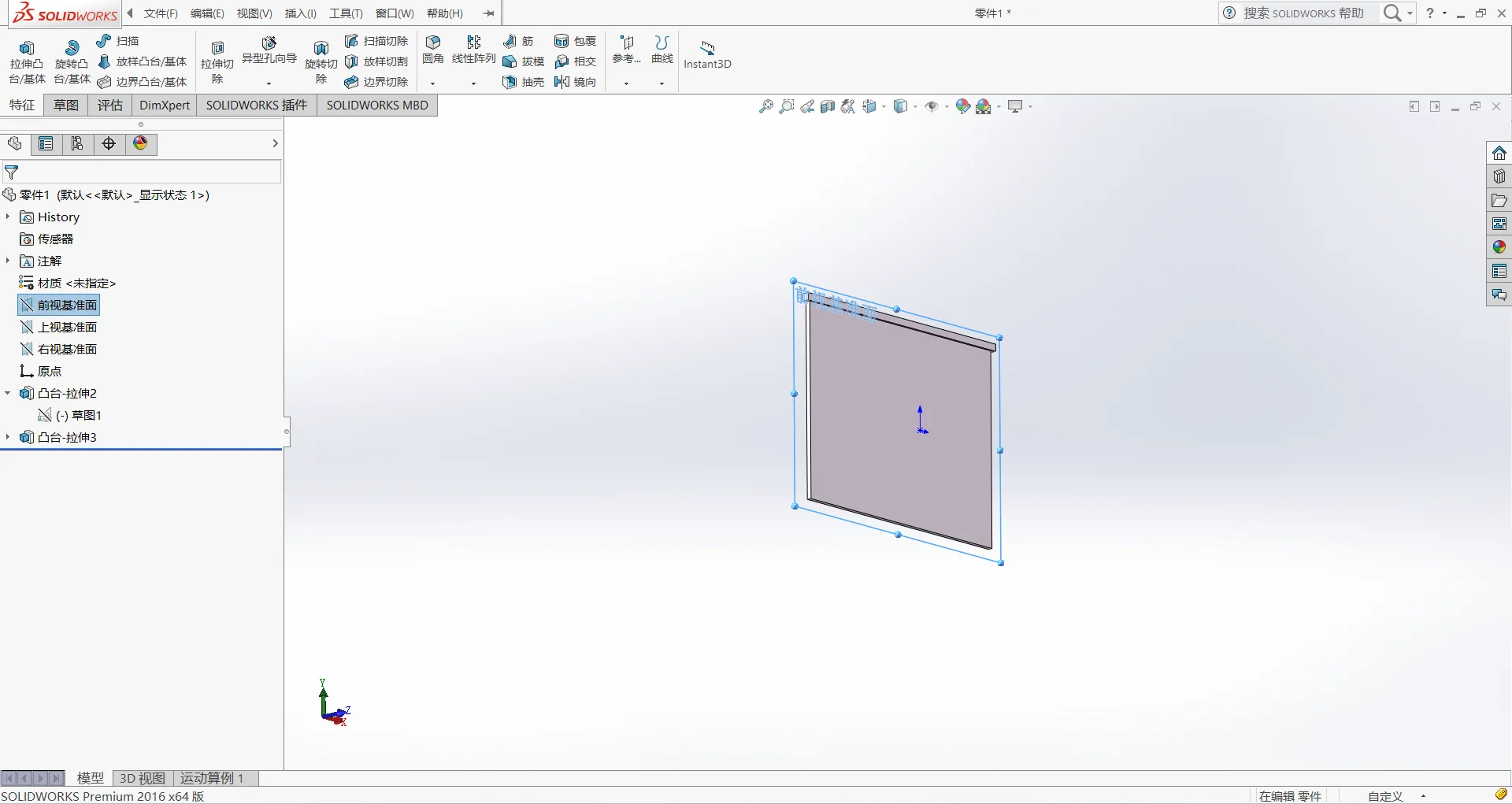
Task: Open the PropertyManager tab icon
Action: point(46,143)
